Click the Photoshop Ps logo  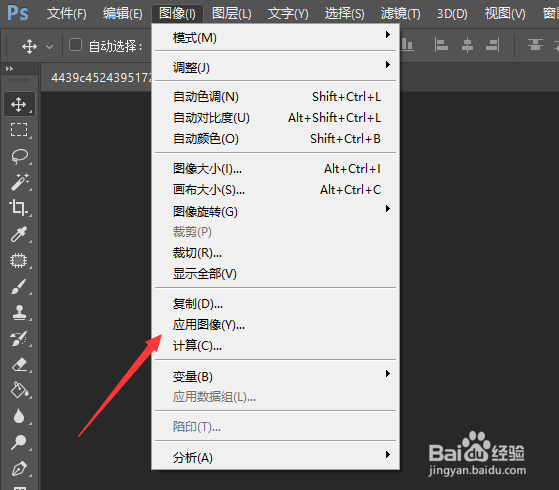point(17,14)
